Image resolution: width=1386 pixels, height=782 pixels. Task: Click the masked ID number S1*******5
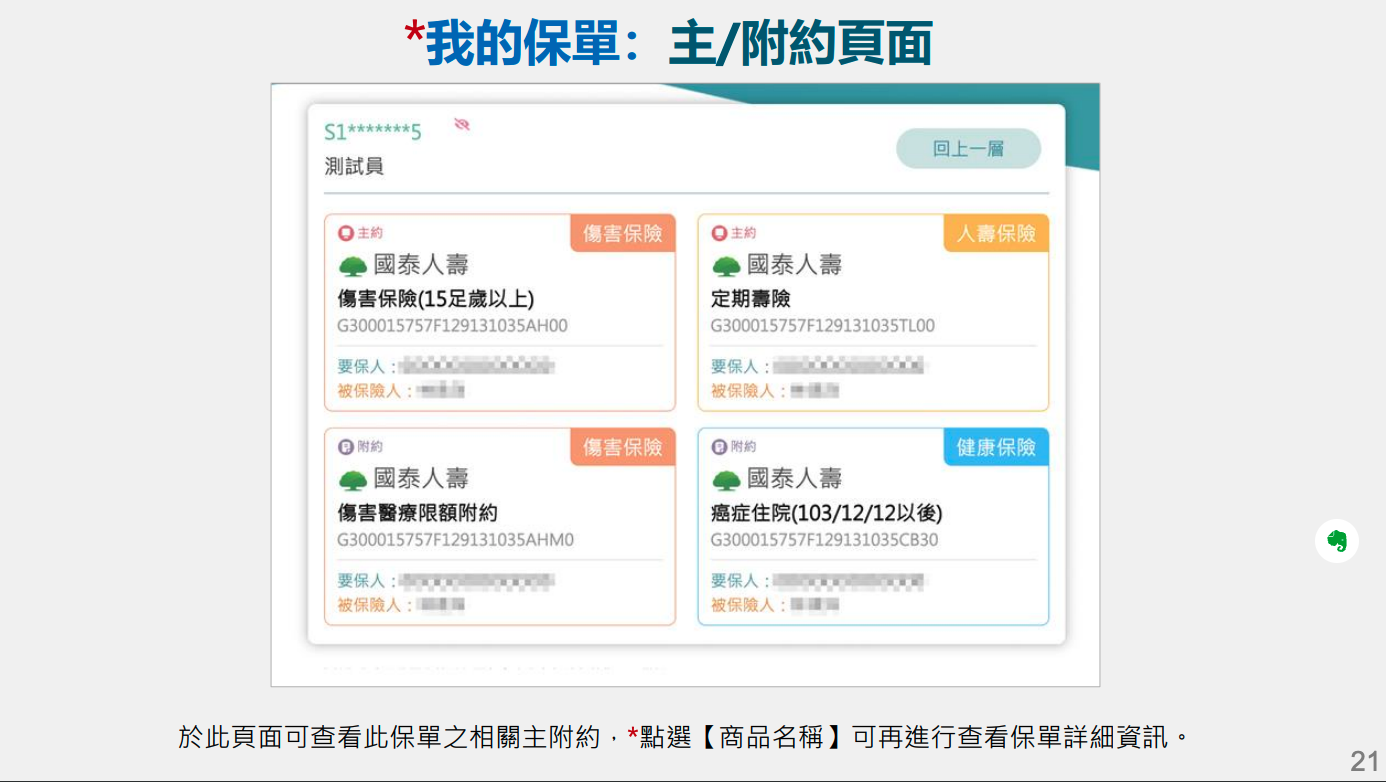pos(373,133)
